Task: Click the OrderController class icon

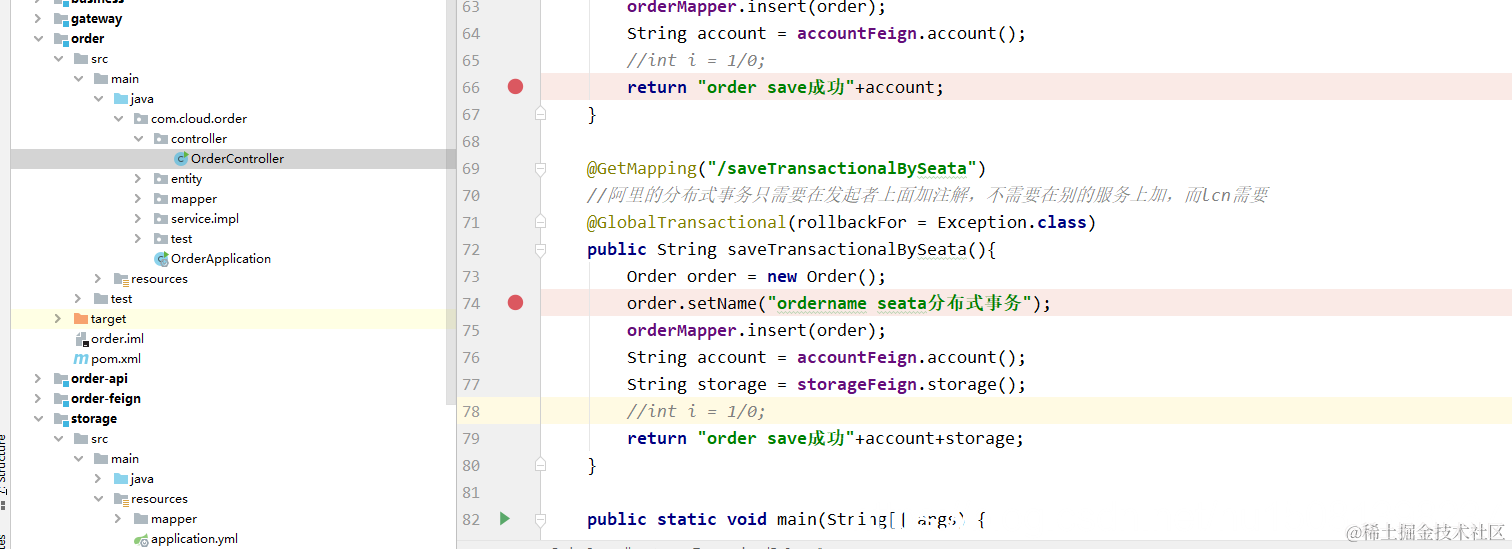Action: 181,158
